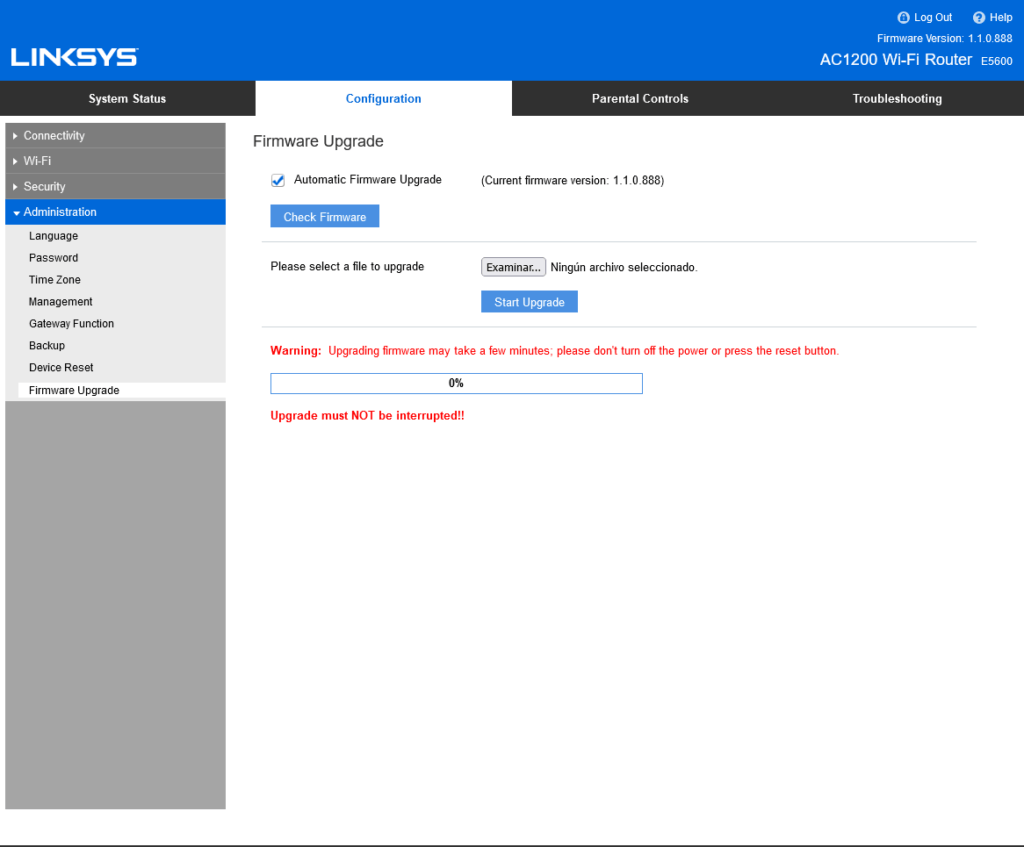Select Gateway Function sidebar item
The width and height of the screenshot is (1024, 847).
coord(71,323)
